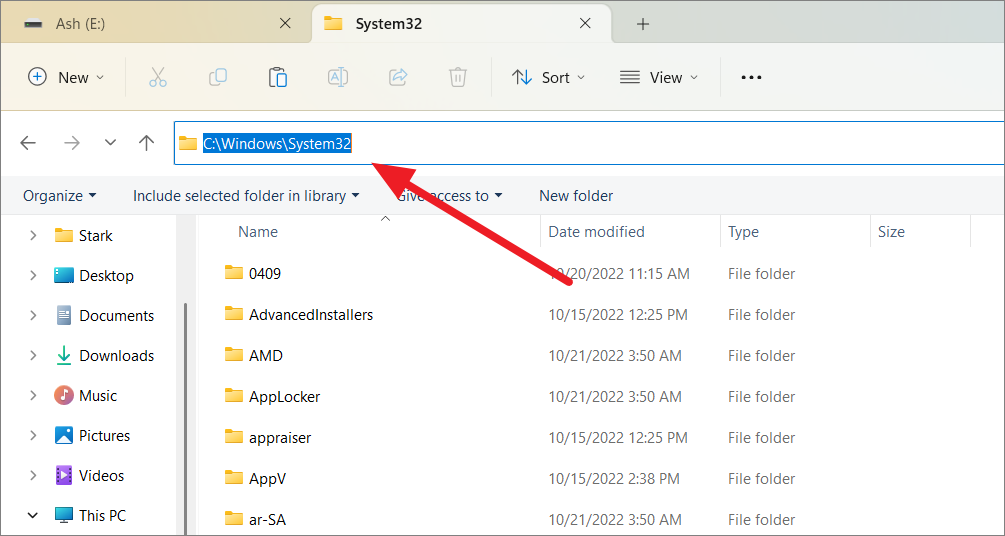Close the System32 tab
Screen dimensions: 1005x536
(585, 24)
